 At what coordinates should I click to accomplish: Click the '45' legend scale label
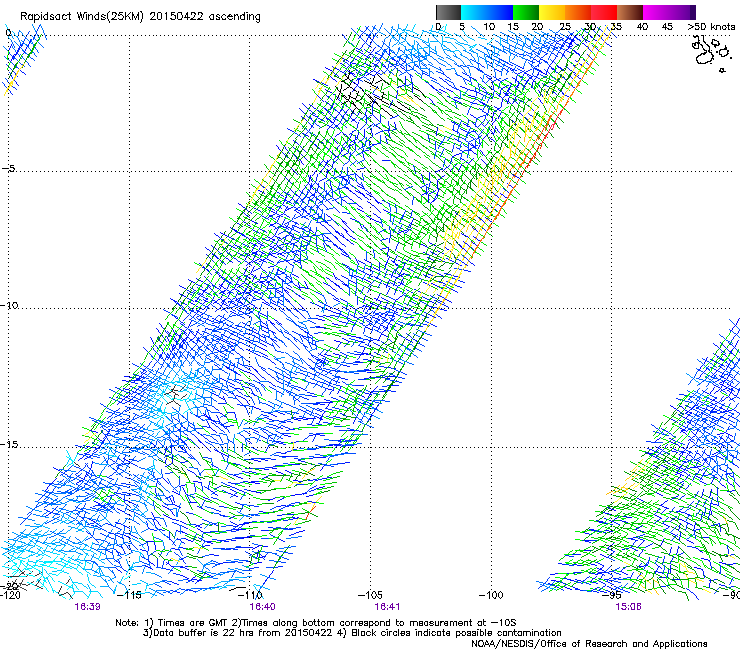[667, 26]
